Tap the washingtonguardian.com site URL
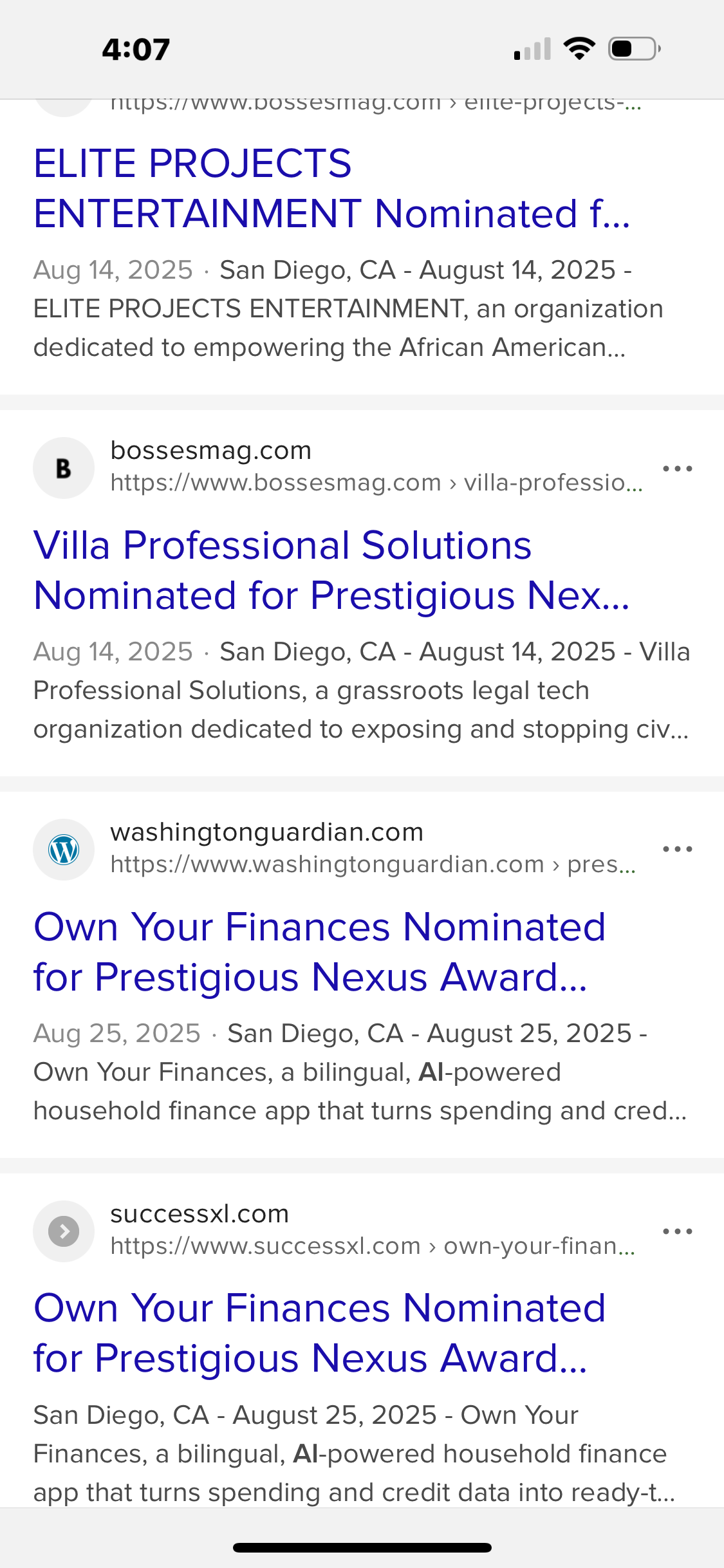 (373, 864)
